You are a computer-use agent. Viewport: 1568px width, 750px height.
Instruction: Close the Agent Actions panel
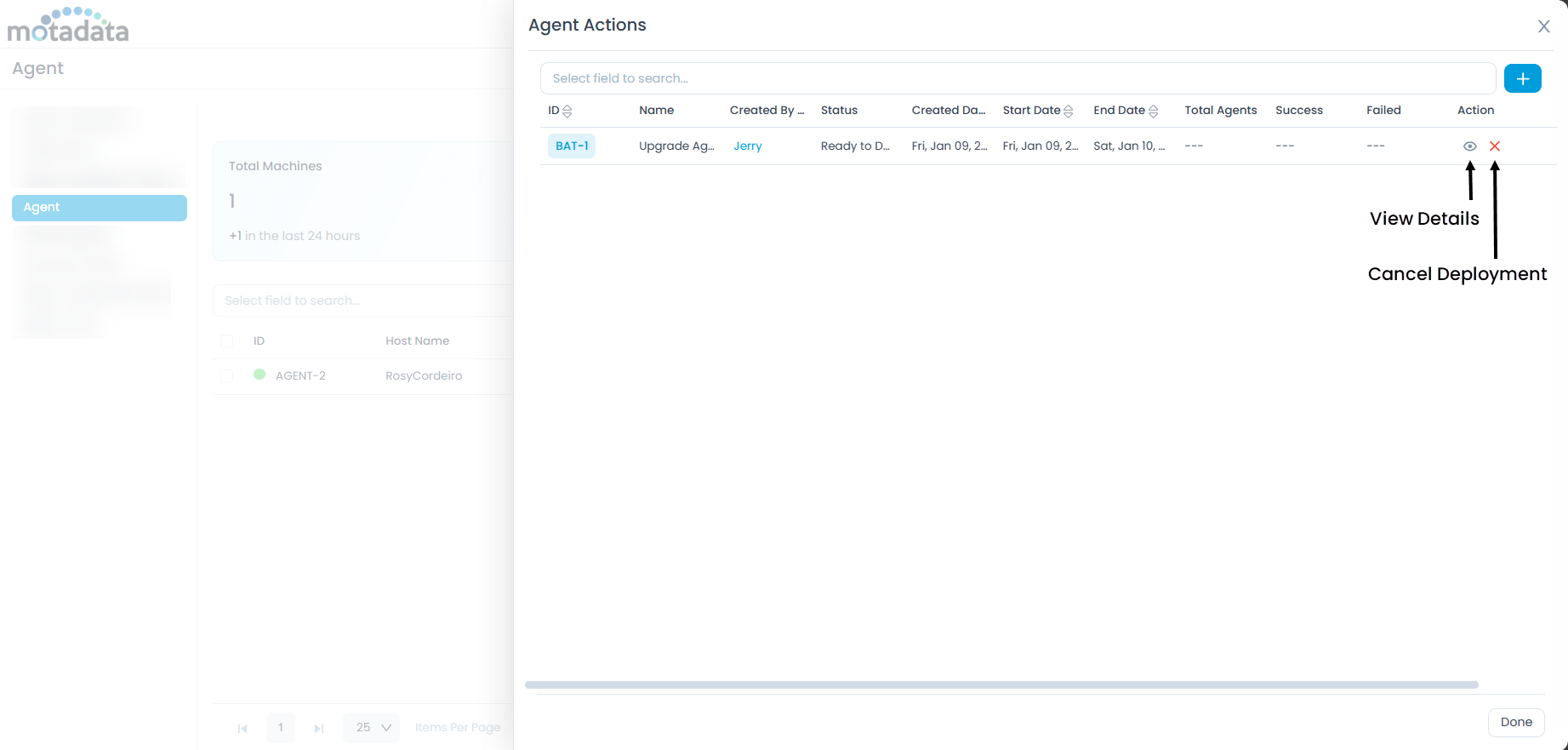1543,26
